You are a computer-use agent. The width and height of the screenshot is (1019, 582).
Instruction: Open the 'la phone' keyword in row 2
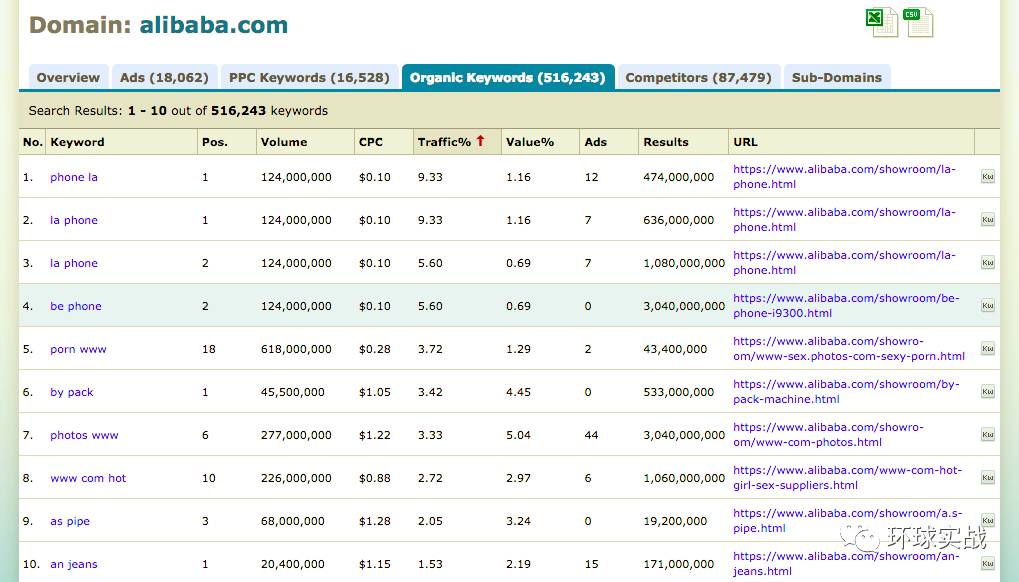[74, 220]
